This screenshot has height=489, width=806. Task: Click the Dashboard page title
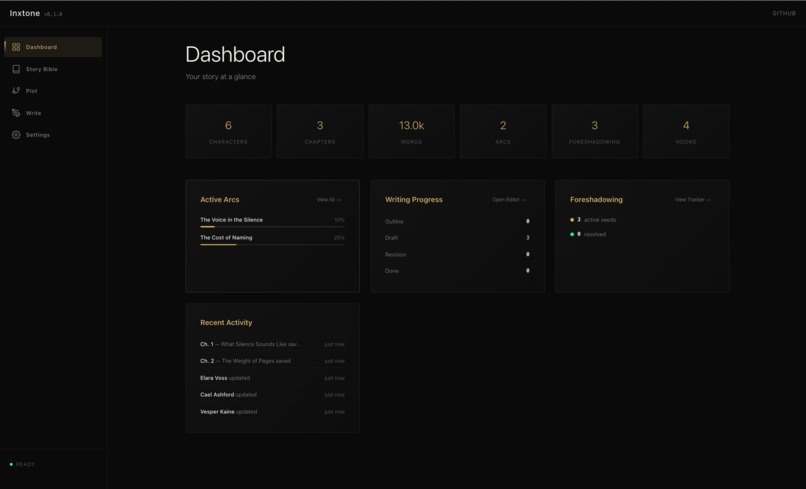(x=235, y=55)
